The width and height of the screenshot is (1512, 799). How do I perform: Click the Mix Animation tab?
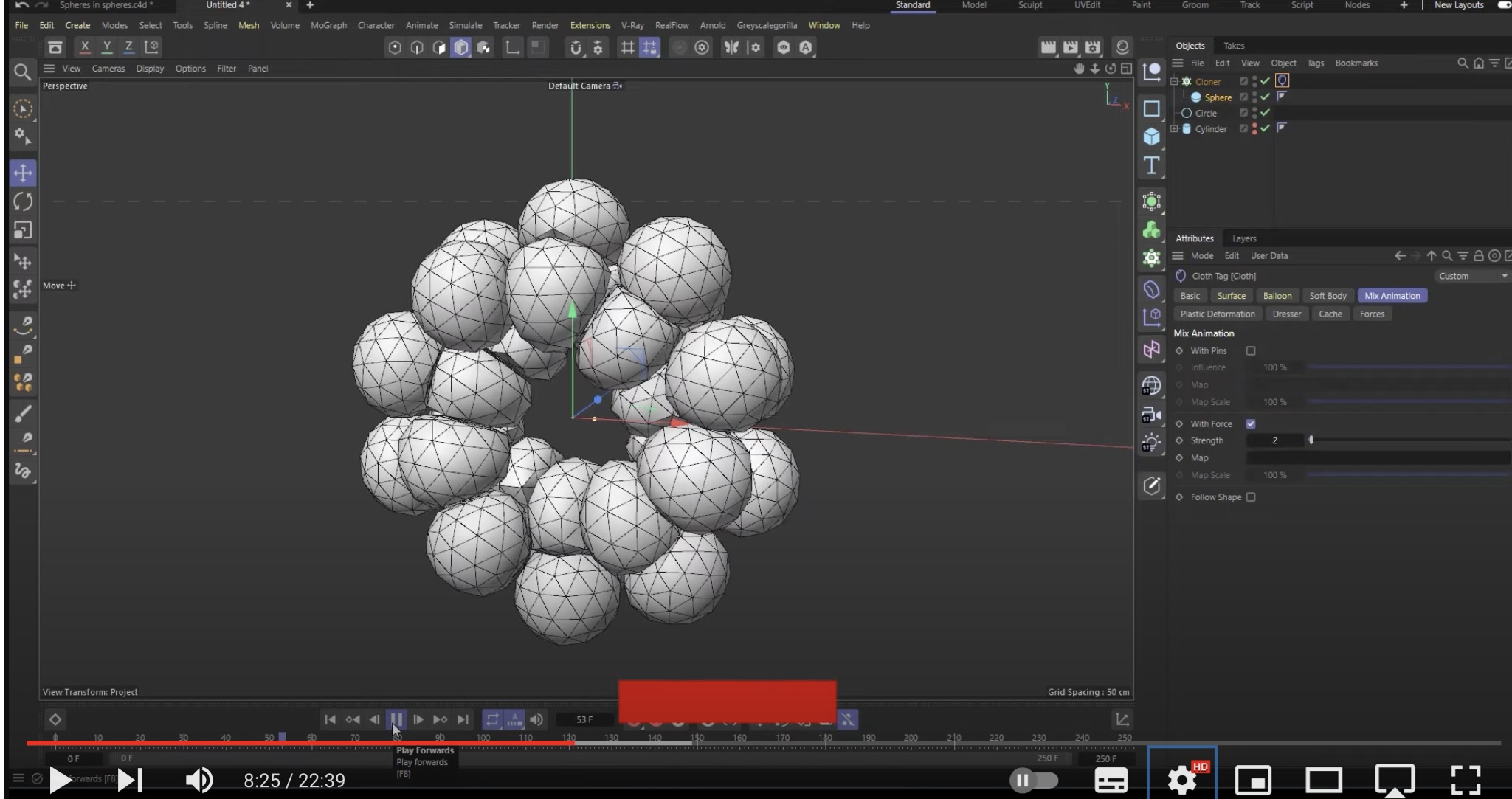pos(1391,295)
